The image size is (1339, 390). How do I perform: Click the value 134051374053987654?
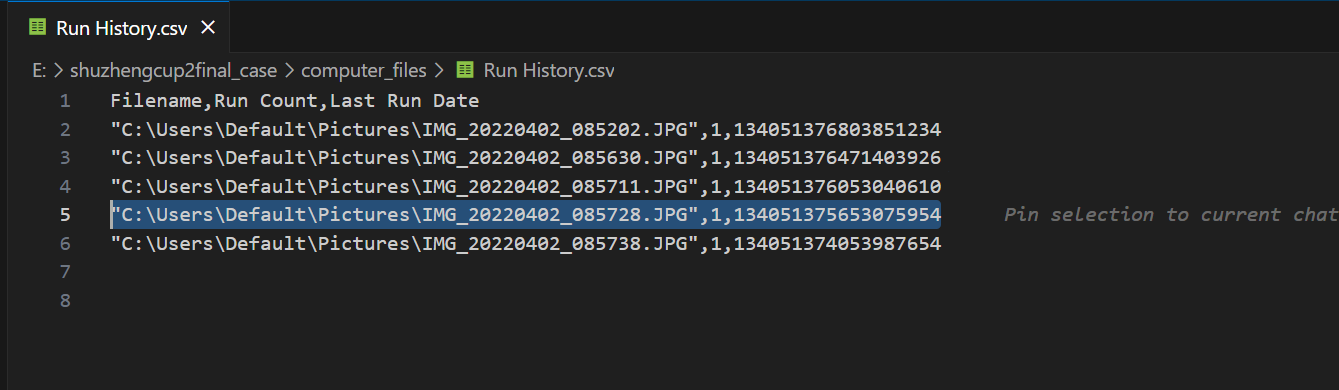point(837,243)
